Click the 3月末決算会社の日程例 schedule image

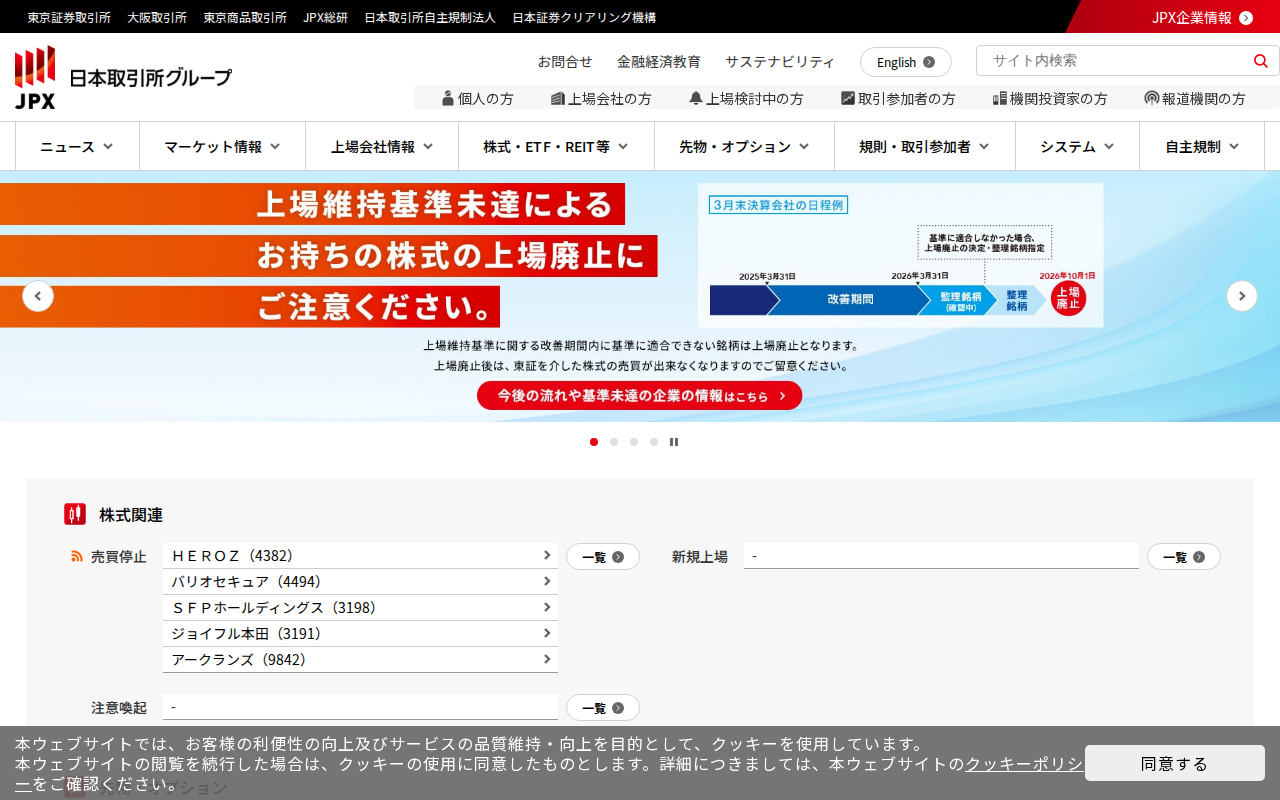click(901, 255)
